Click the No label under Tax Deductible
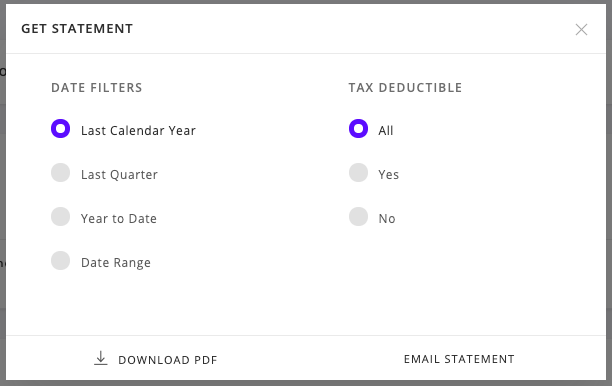This screenshot has width=612, height=386. coord(387,219)
